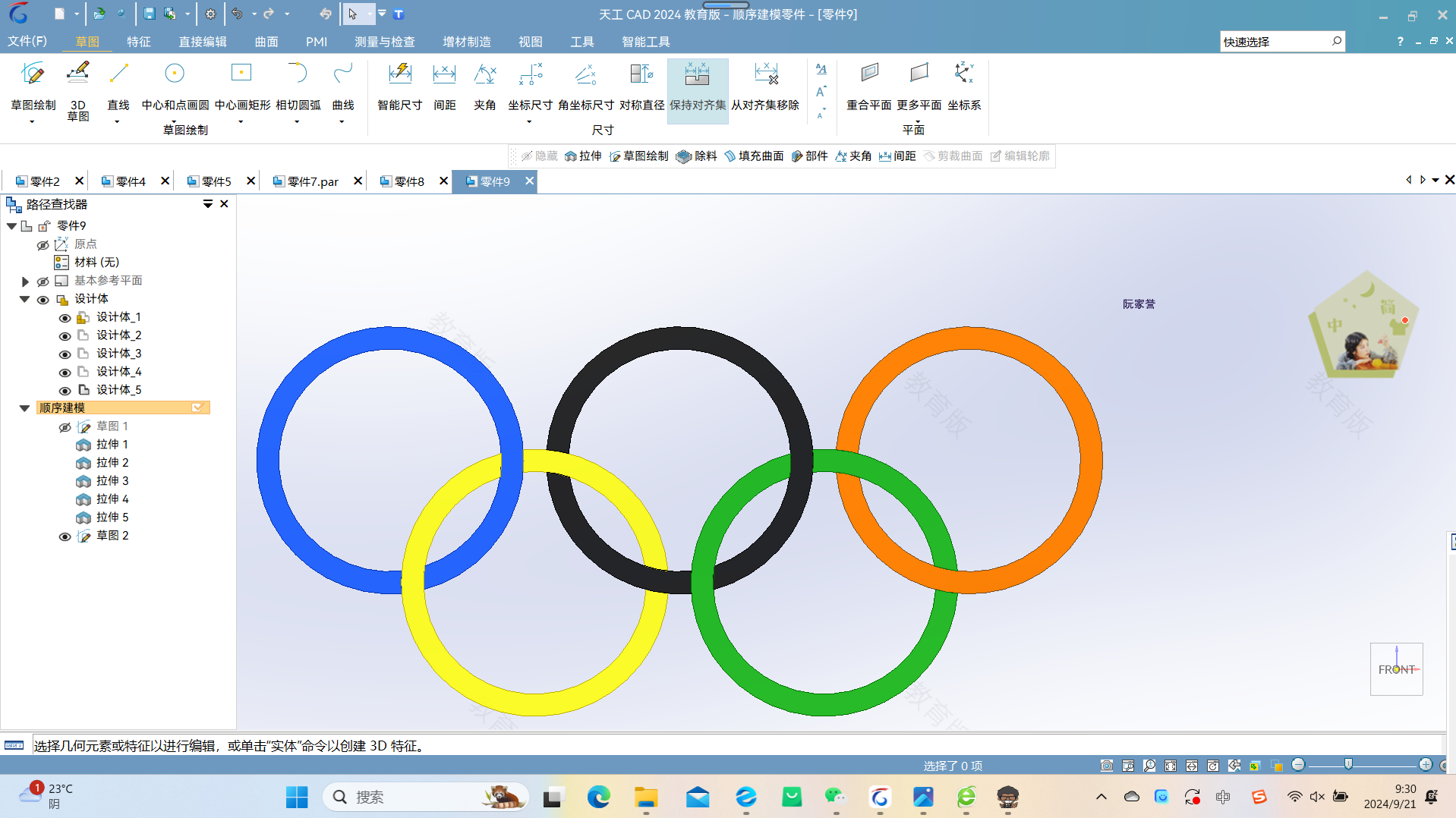This screenshot has width=1456, height=818.
Task: Open the dropdown arrow under 中心画矩形
Action: [241, 121]
